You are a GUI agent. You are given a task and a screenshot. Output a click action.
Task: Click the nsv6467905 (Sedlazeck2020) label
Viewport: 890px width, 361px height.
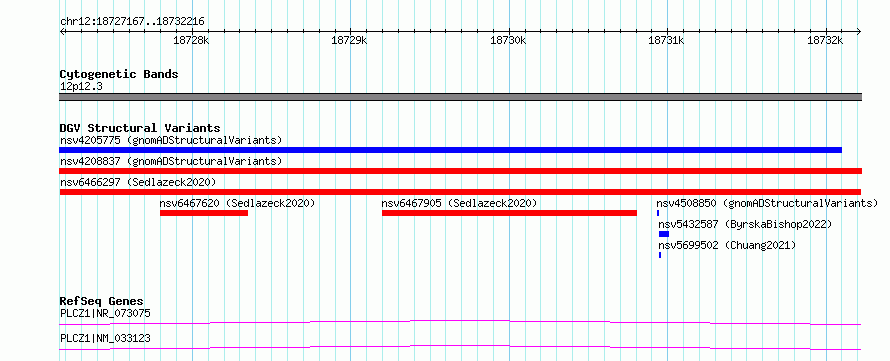pos(459,203)
